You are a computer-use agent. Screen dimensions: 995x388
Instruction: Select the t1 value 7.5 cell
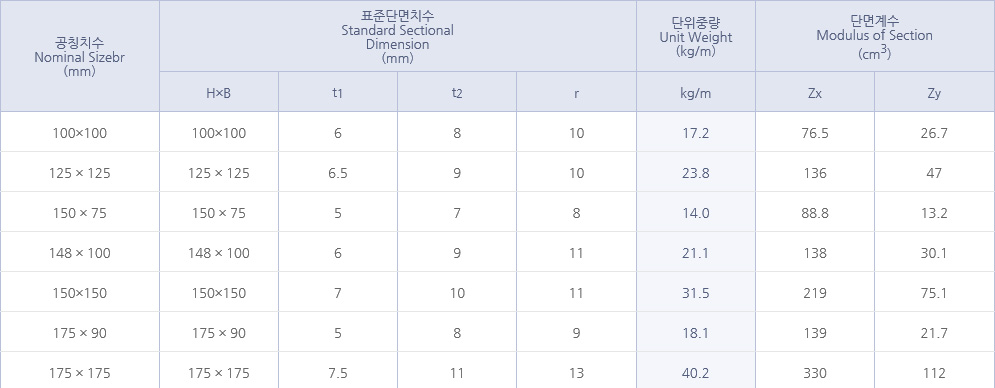[338, 371]
